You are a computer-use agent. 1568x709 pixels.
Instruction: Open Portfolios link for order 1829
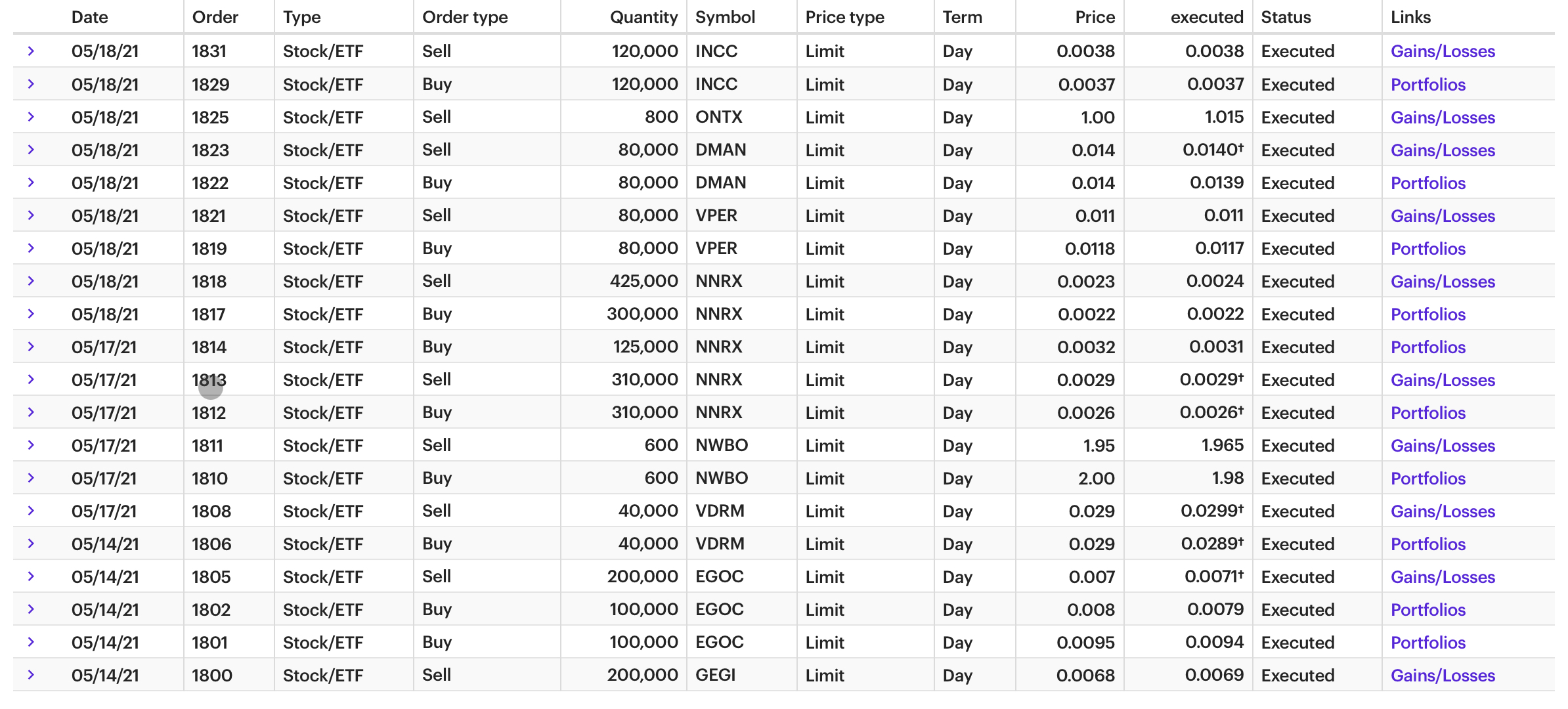(1428, 85)
